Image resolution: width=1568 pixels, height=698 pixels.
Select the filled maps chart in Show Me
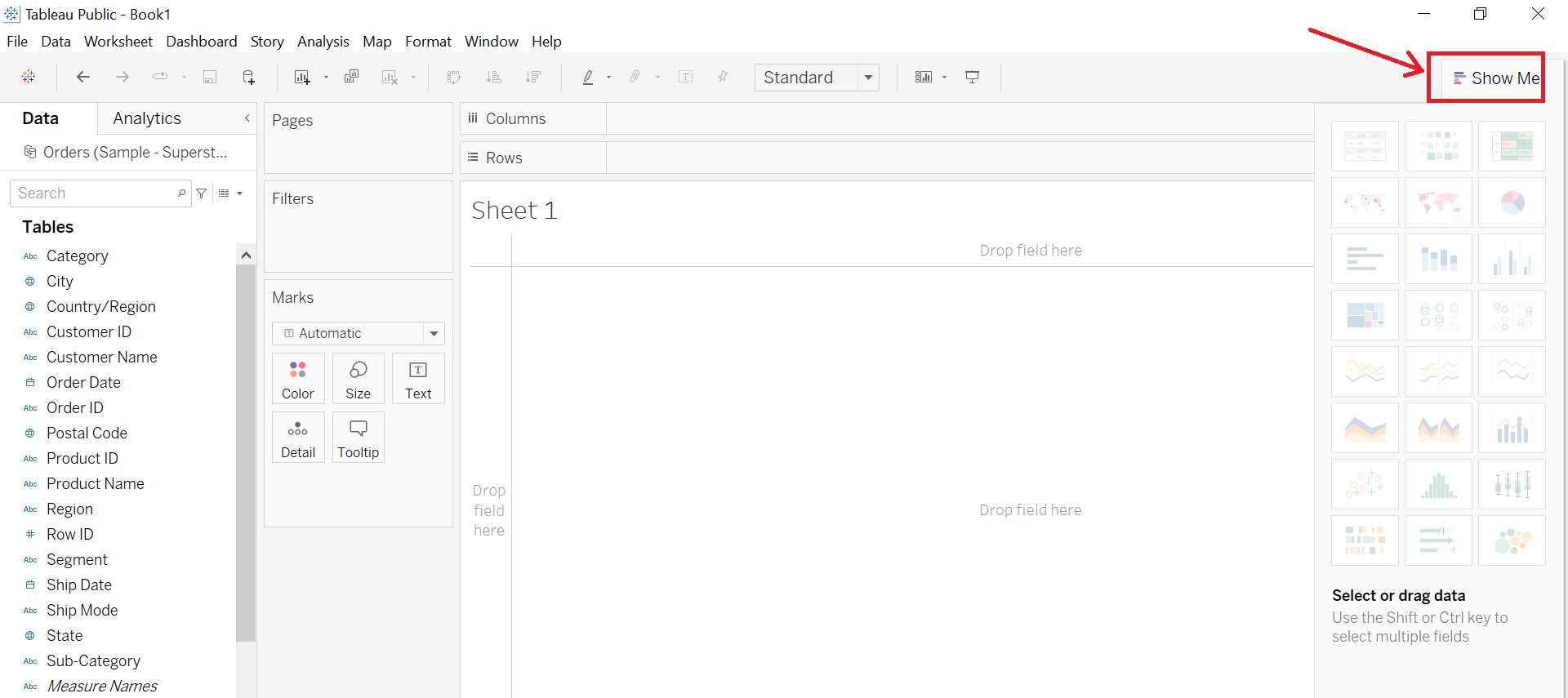pos(1438,202)
